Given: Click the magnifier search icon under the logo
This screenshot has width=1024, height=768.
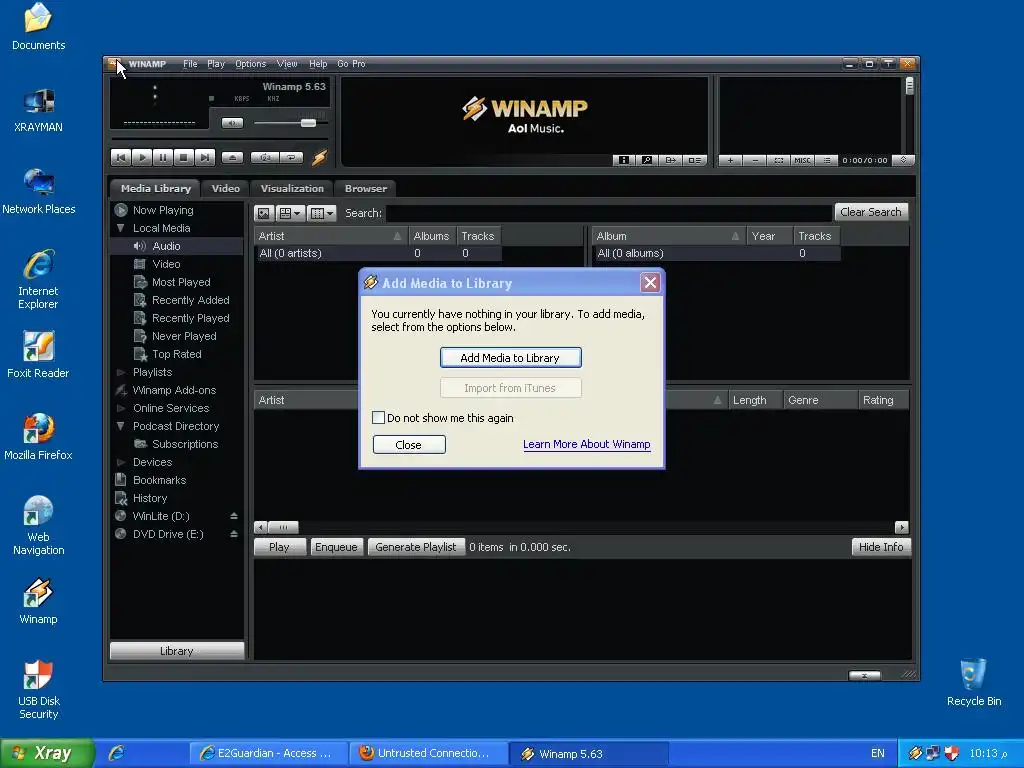Looking at the screenshot, I should point(647,160).
